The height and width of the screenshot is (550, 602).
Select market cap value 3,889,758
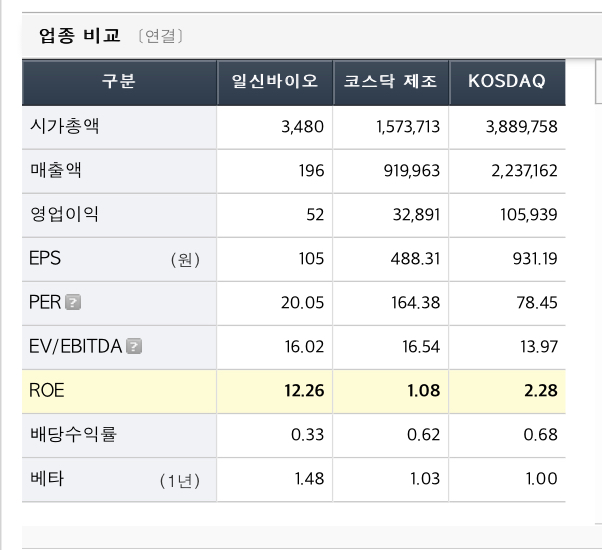click(x=522, y=127)
